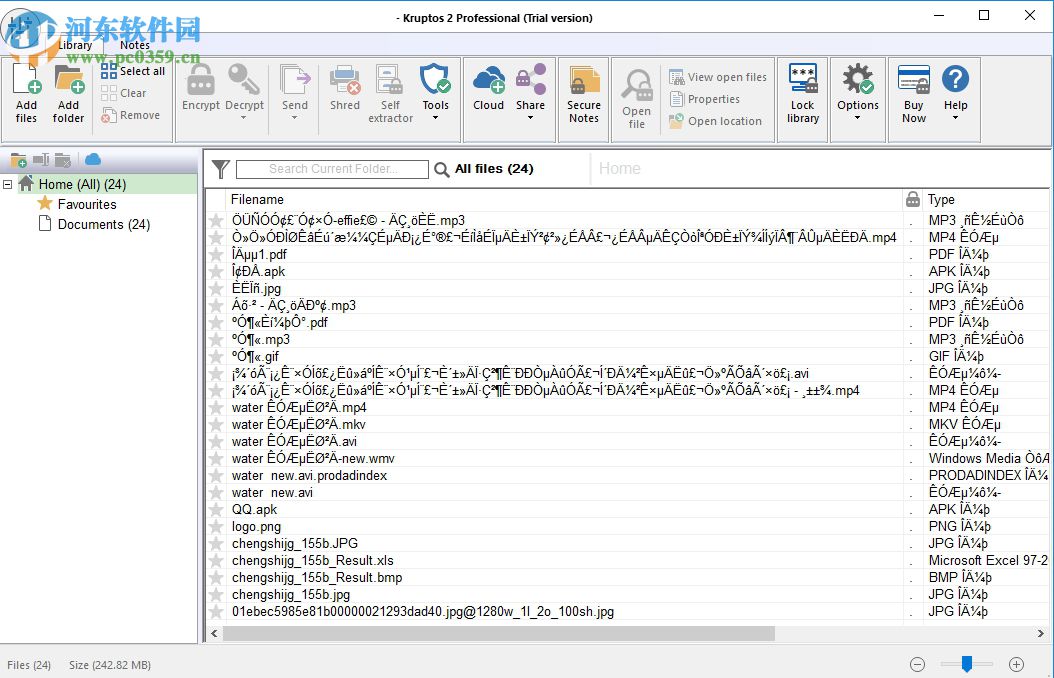This screenshot has width=1054, height=678.
Task: Toggle favourite star for logo.png
Action: [216, 527]
